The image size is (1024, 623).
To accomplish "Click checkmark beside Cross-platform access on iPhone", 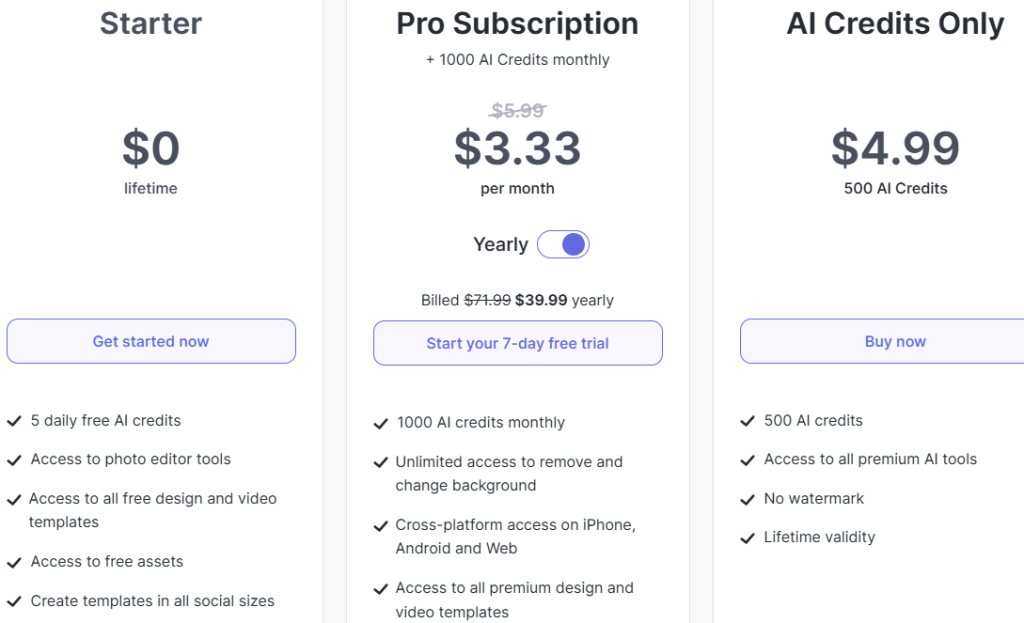I will click(x=381, y=526).
